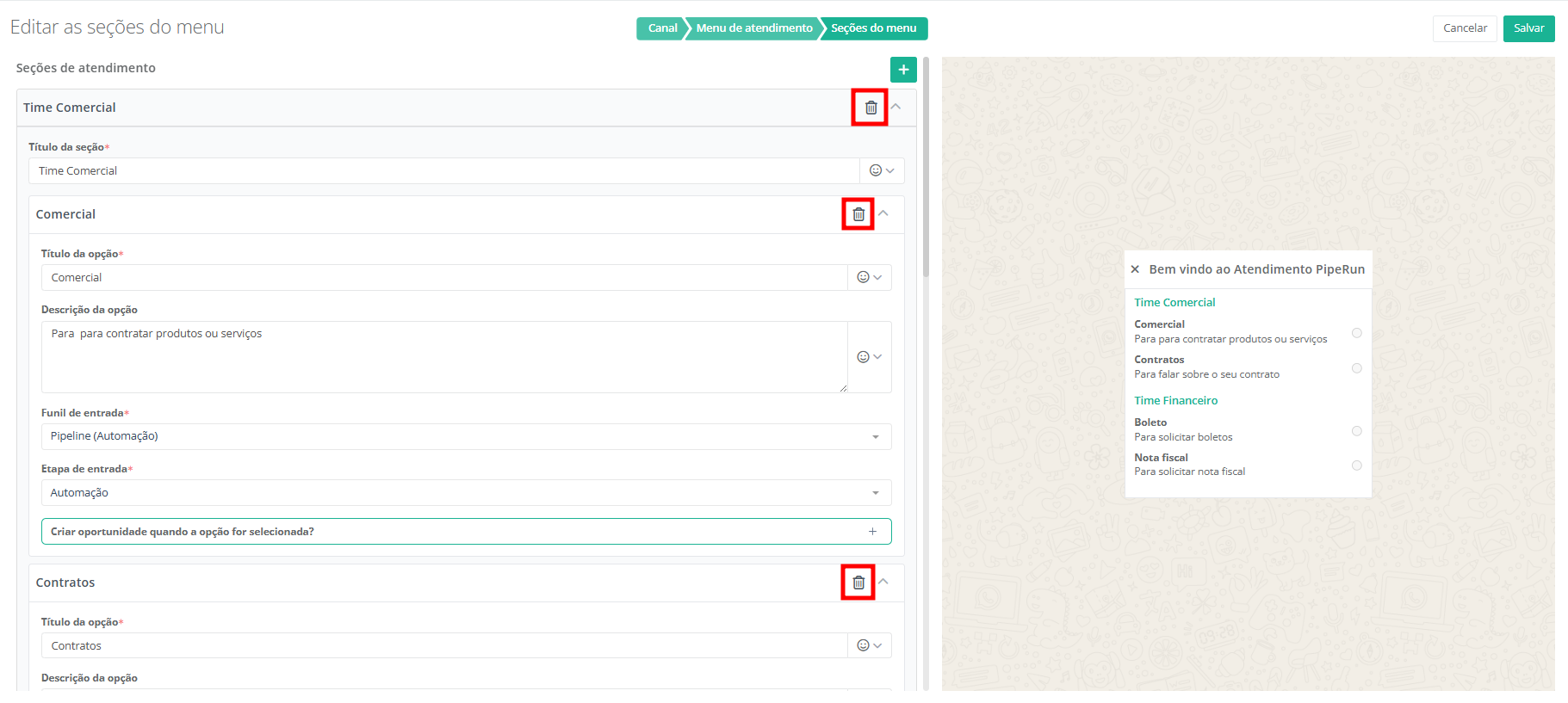
Task: Open emoji picker for Comercial option title
Action: (869, 277)
